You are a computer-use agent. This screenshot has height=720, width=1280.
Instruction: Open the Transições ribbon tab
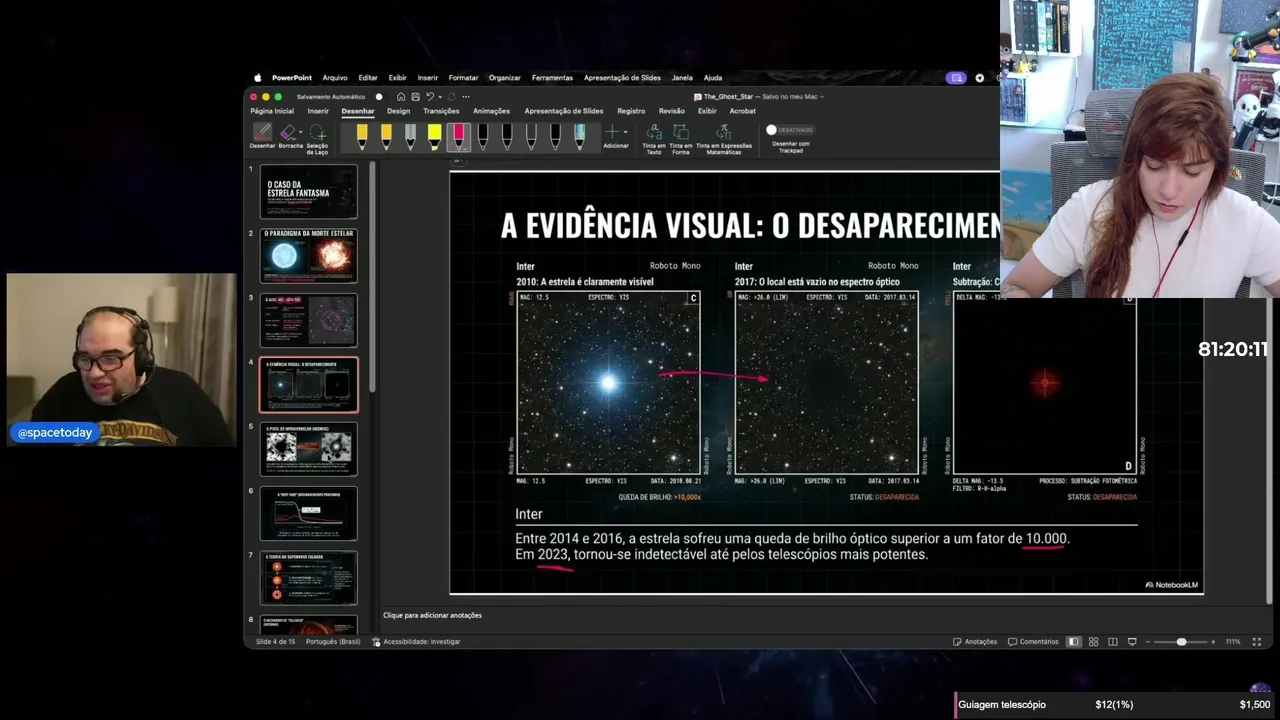pos(441,111)
